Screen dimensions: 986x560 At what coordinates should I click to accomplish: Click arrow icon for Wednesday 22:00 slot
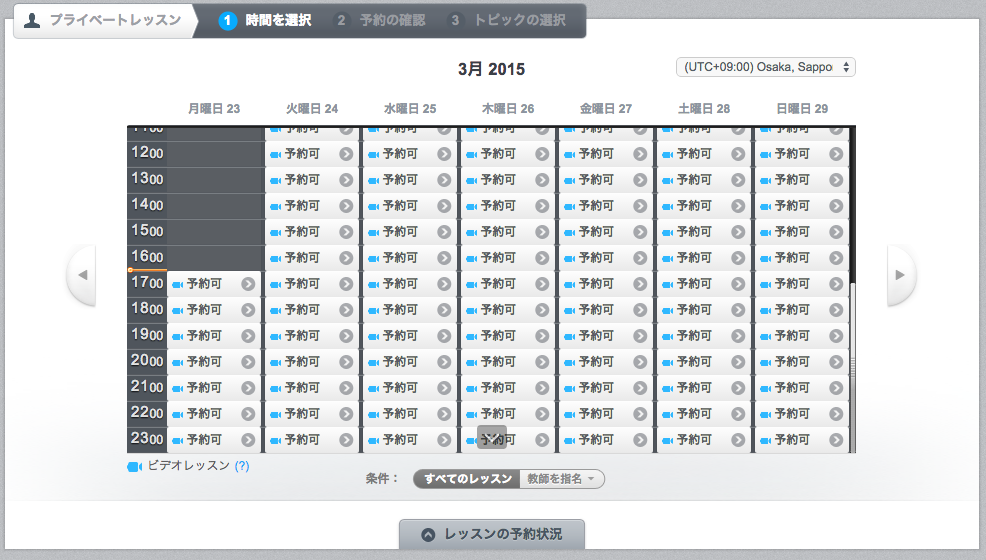(x=445, y=414)
